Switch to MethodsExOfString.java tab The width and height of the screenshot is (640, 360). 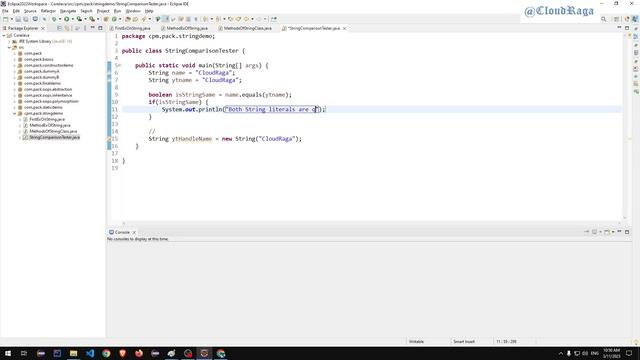click(187, 28)
